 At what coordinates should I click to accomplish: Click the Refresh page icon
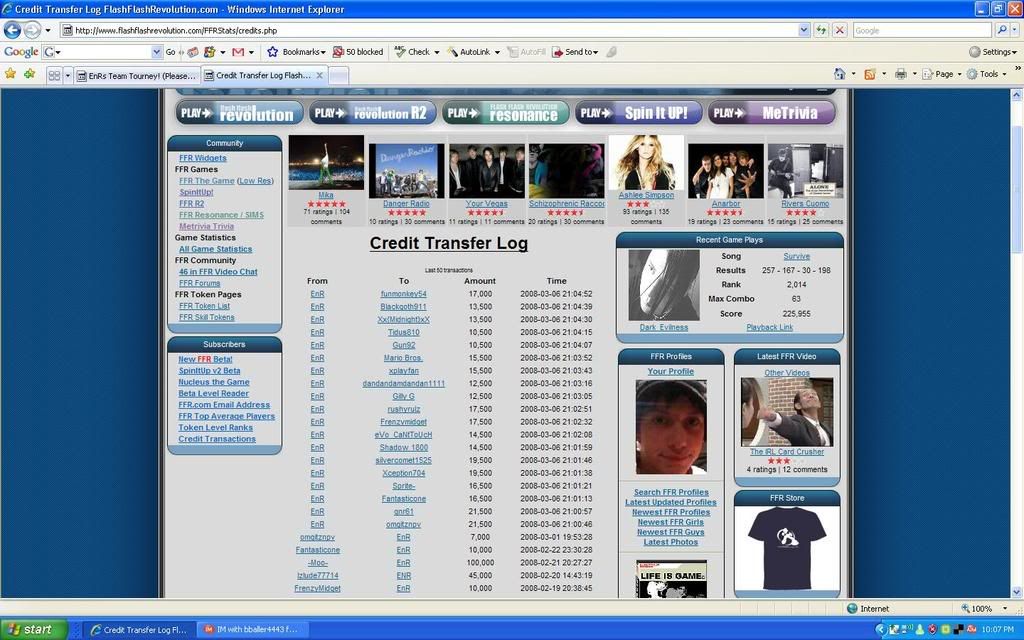point(821,30)
